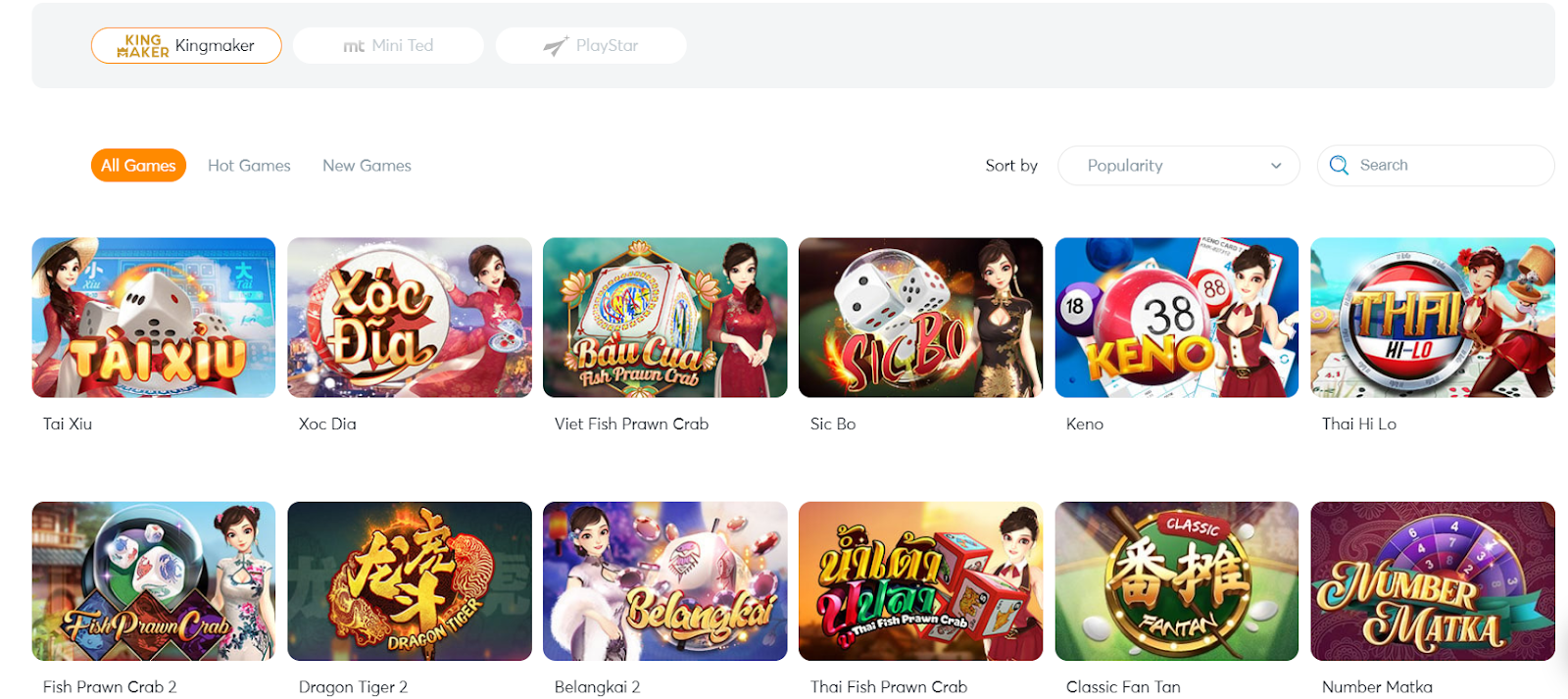
Task: Choose the PlayStar provider tab
Action: pyautogui.click(x=591, y=45)
